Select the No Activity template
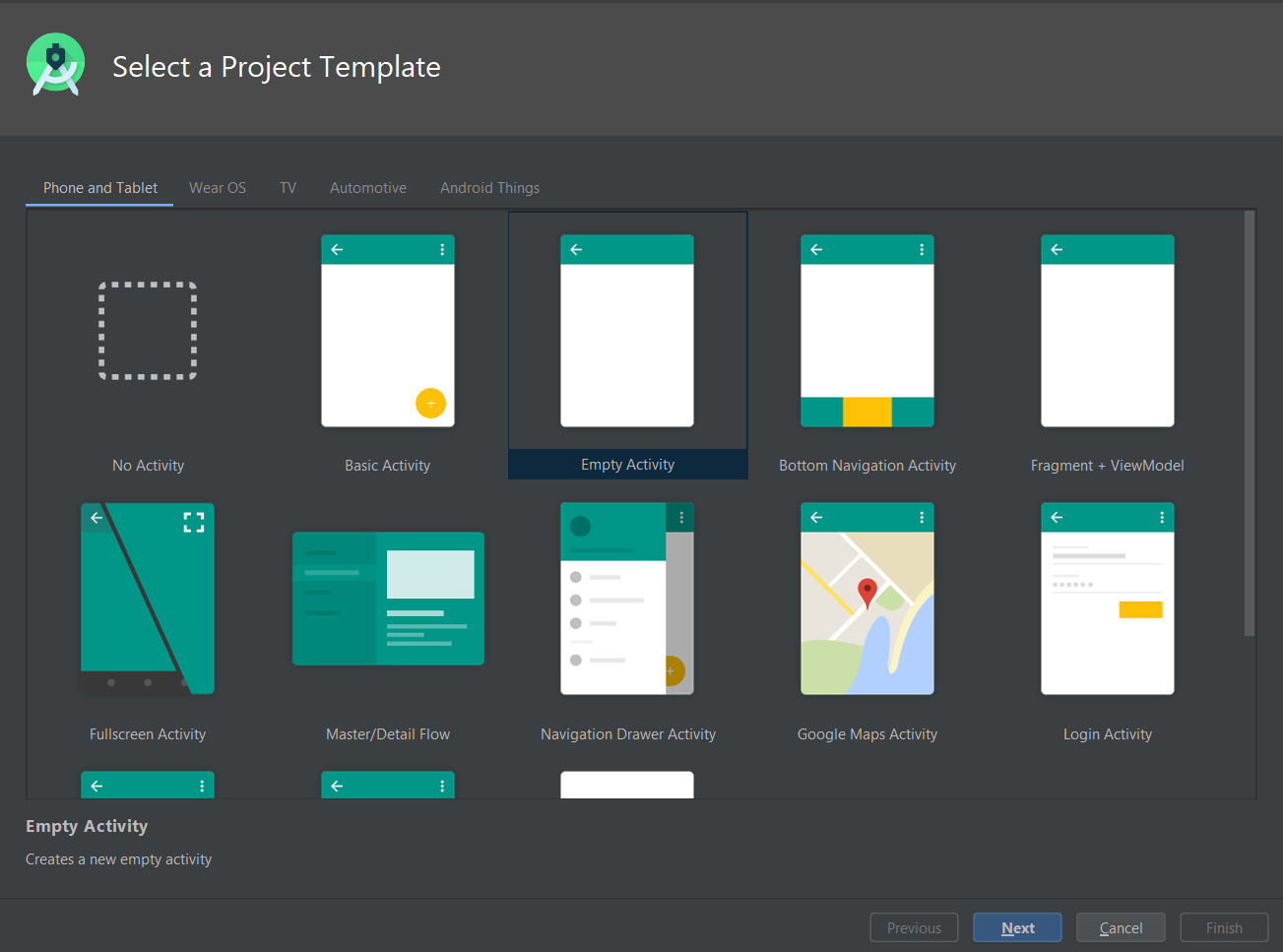The image size is (1283, 952). pos(148,331)
